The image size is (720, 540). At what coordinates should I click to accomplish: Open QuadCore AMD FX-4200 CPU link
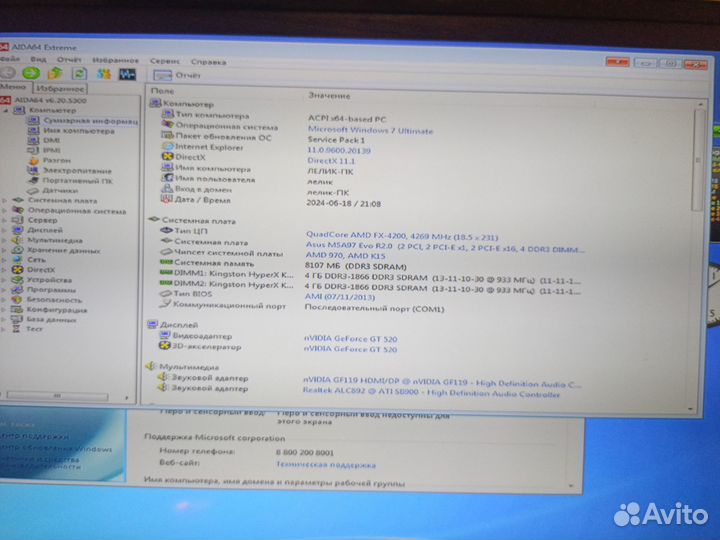pyautogui.click(x=402, y=236)
